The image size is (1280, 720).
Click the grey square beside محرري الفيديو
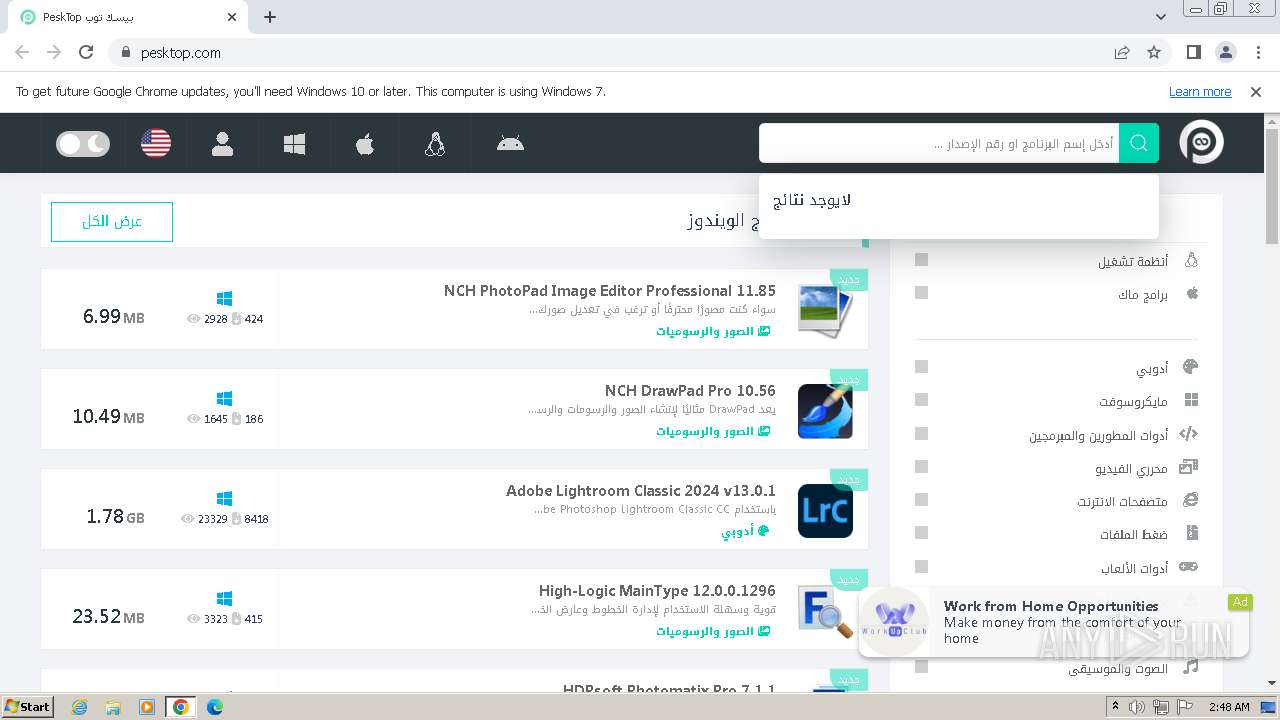[922, 467]
